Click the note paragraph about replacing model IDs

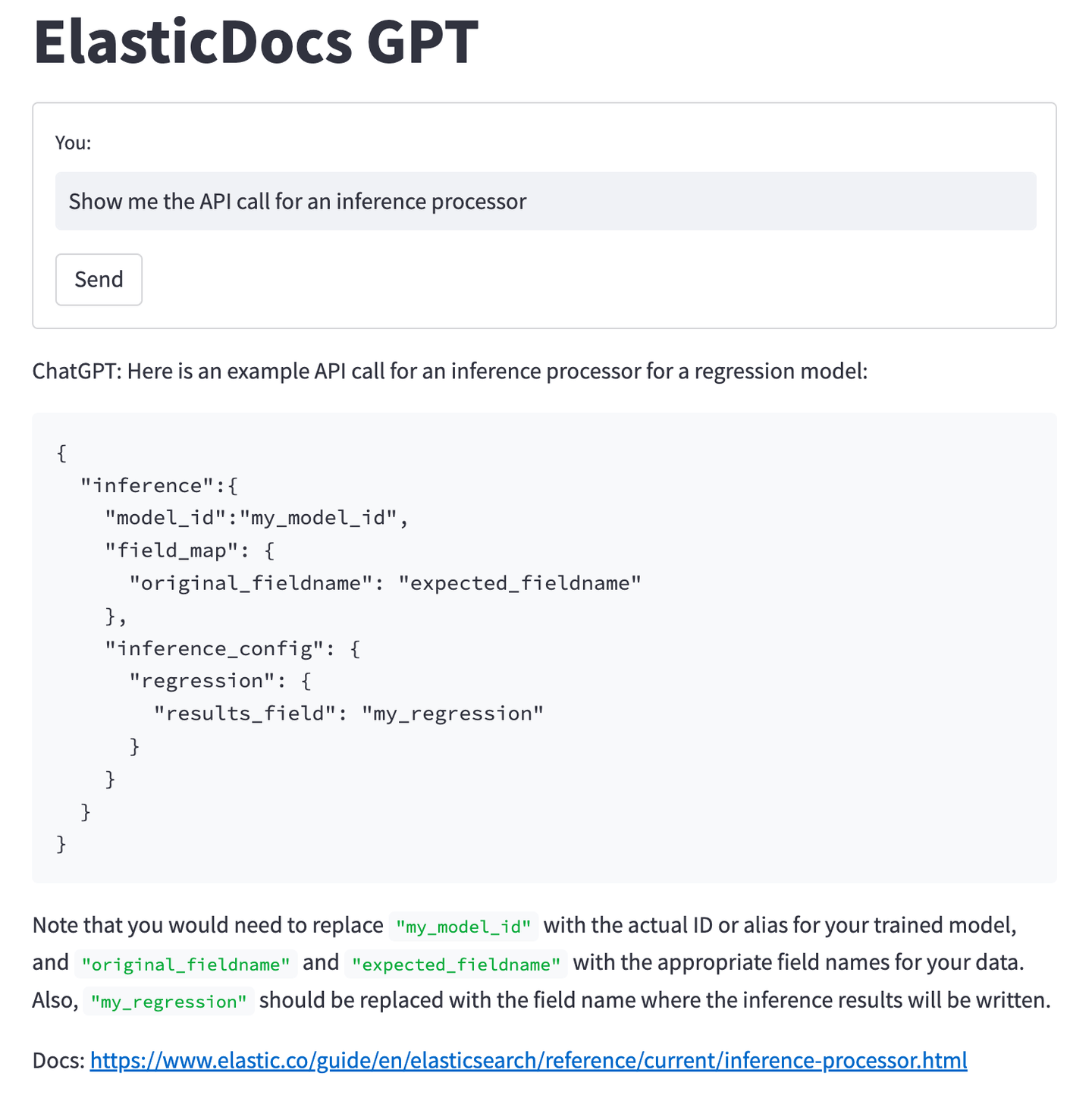click(x=541, y=962)
